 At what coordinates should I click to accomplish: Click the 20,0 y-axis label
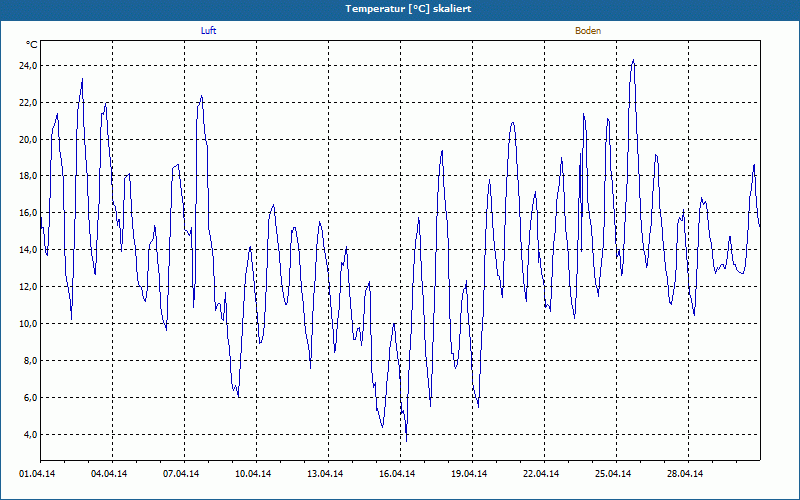coord(27,139)
